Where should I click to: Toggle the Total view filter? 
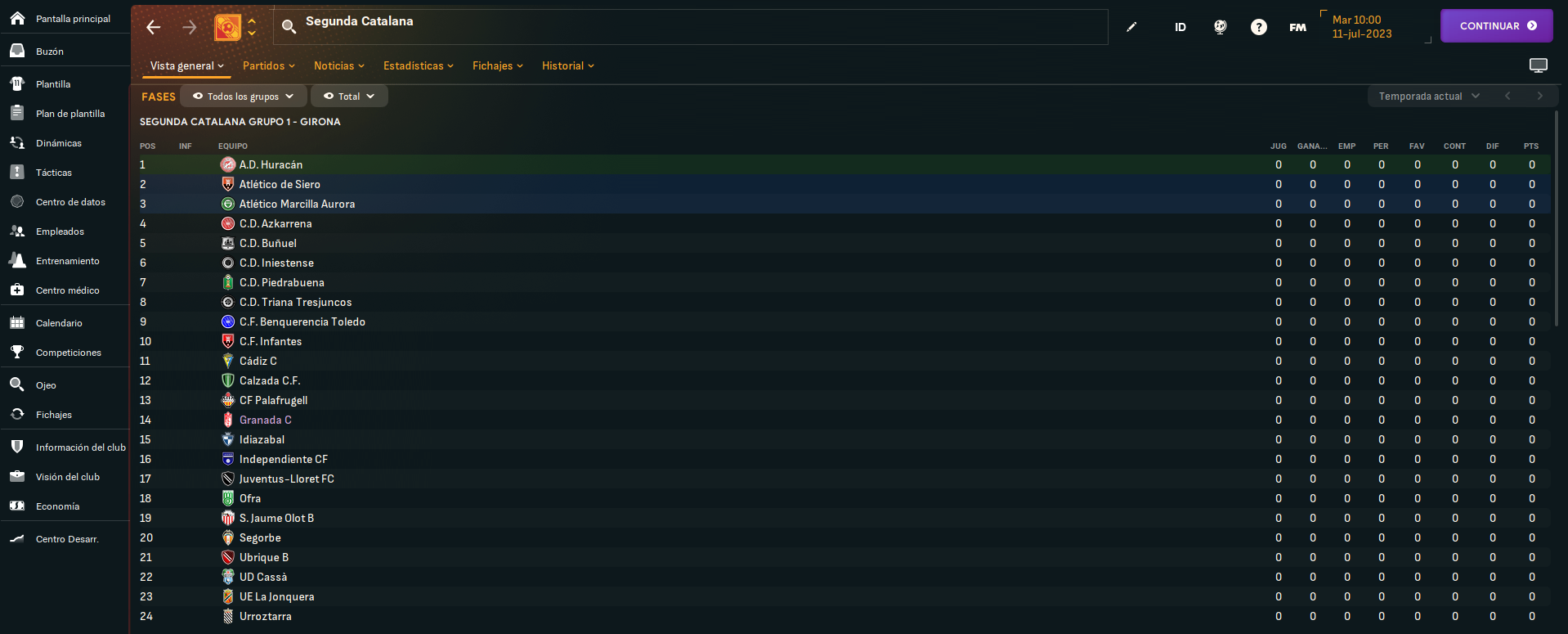pyautogui.click(x=349, y=96)
